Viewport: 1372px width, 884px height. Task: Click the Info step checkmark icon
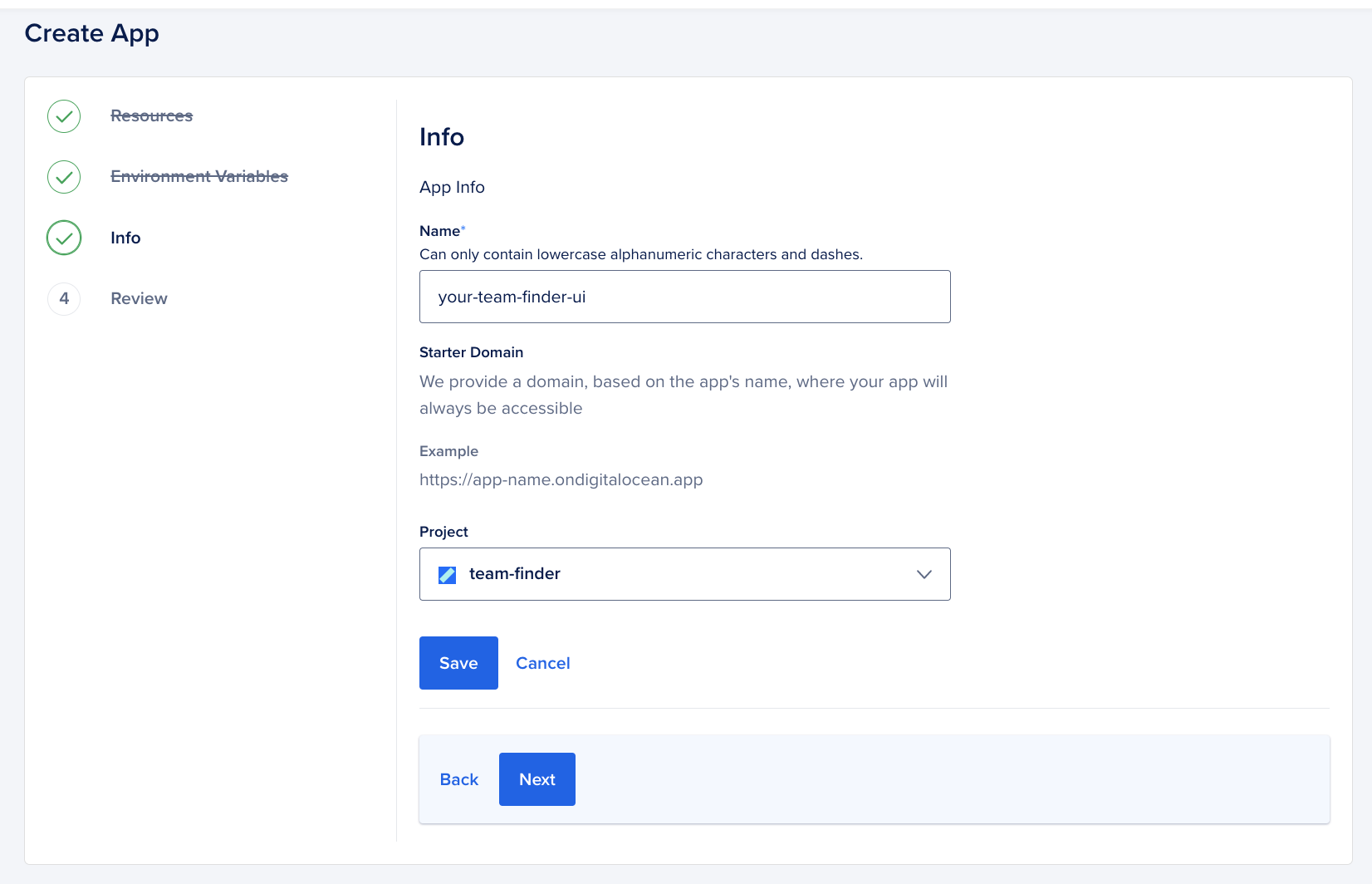tap(64, 238)
